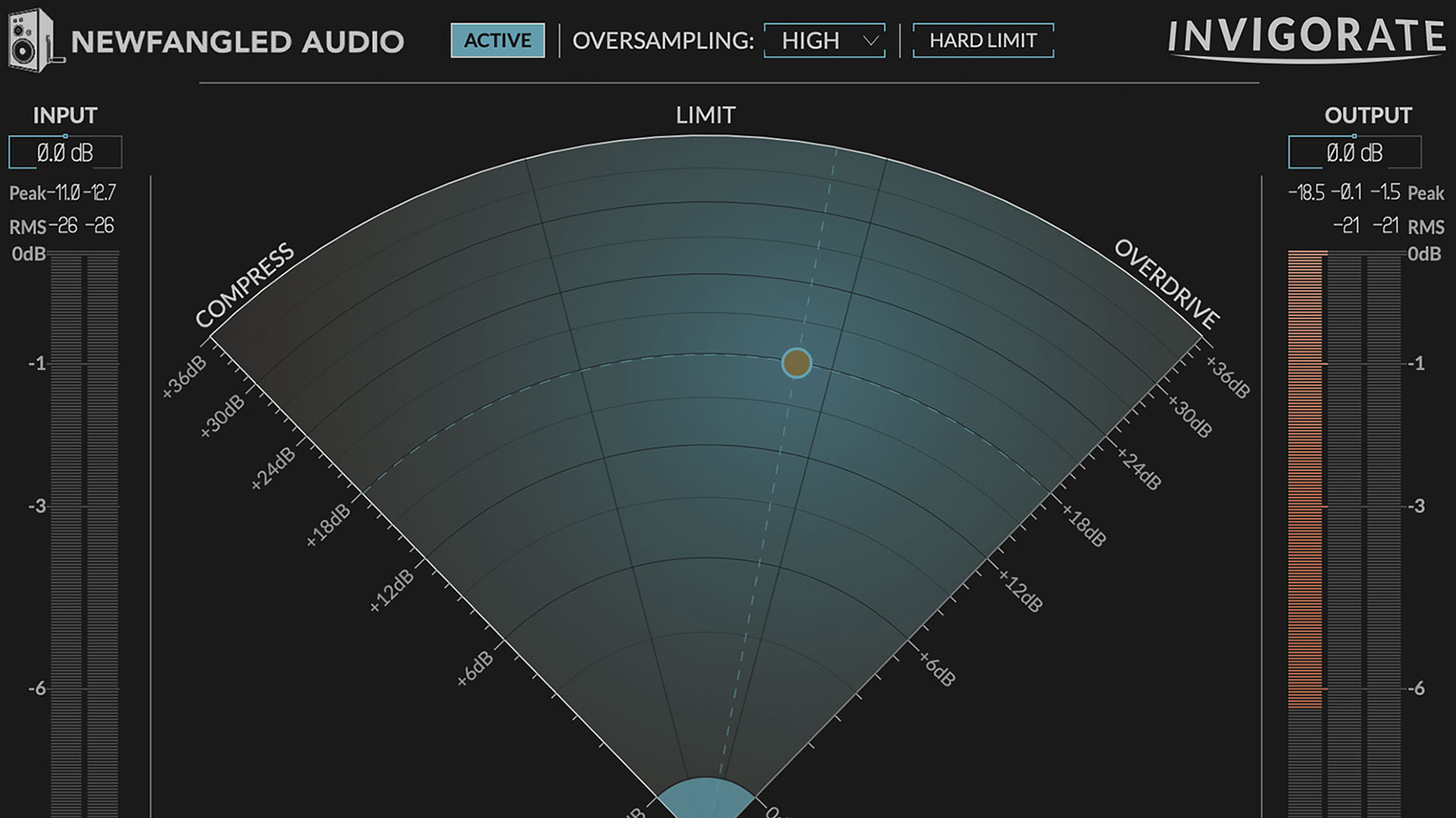The height and width of the screenshot is (818, 1456).
Task: Click the orange control puck in the arc
Action: coord(797,362)
